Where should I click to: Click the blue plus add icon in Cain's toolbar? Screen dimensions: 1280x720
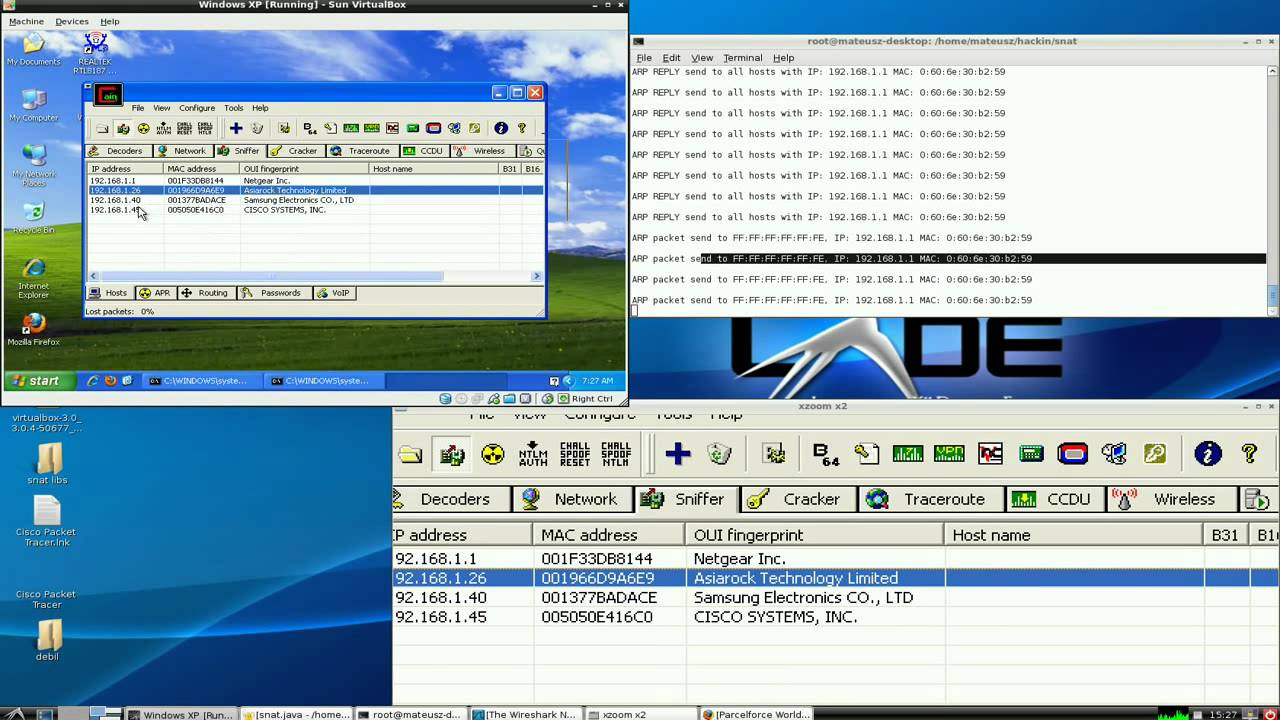tap(236, 128)
